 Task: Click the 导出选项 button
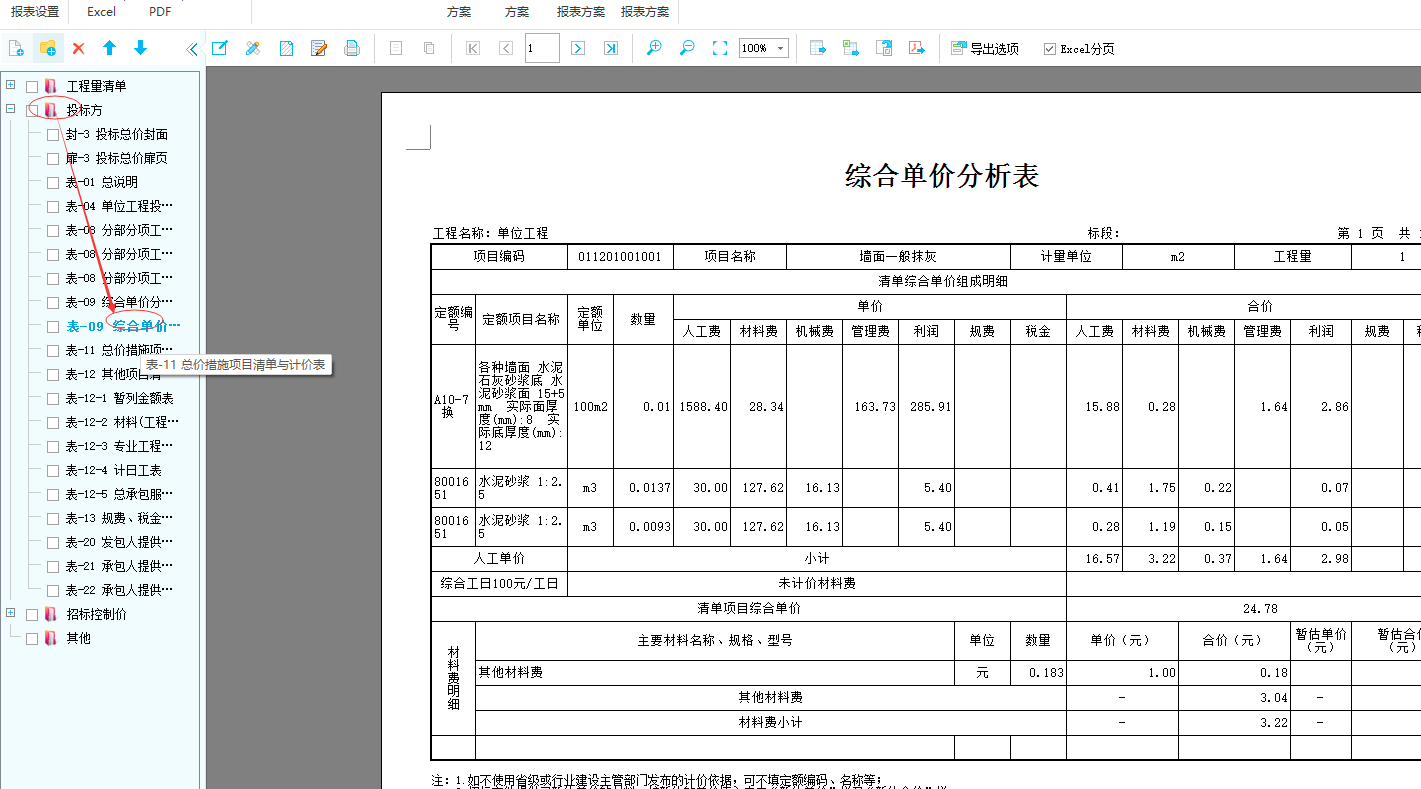(984, 48)
